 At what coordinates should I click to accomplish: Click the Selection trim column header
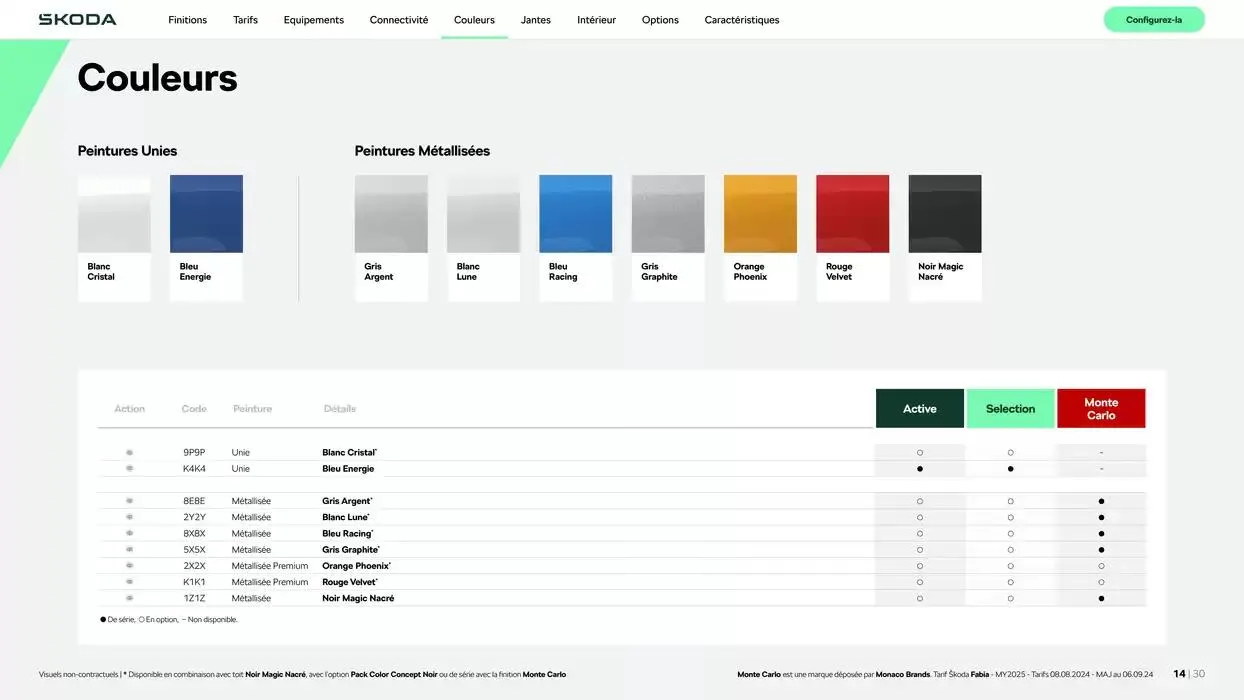click(1010, 409)
